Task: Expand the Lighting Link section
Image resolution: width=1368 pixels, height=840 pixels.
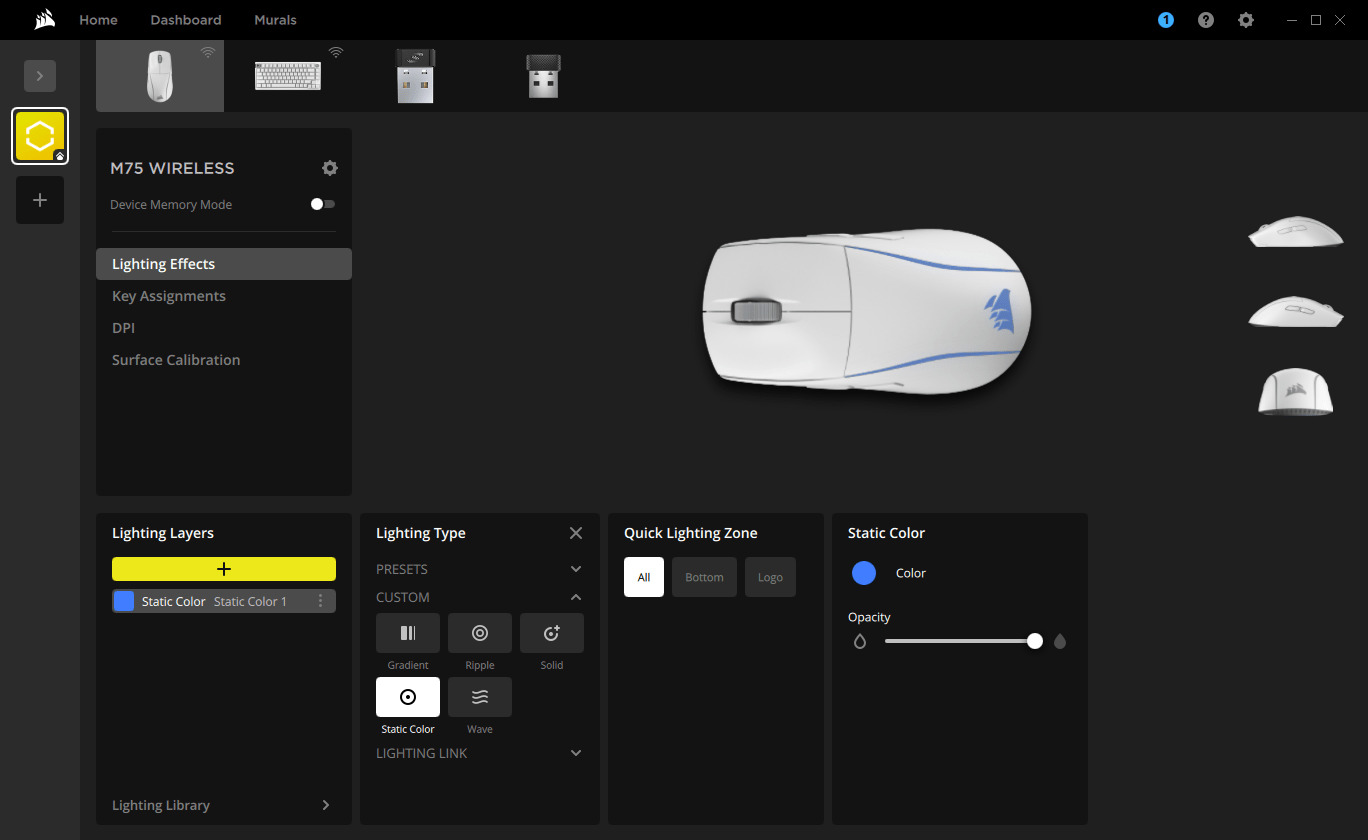Action: coord(576,753)
